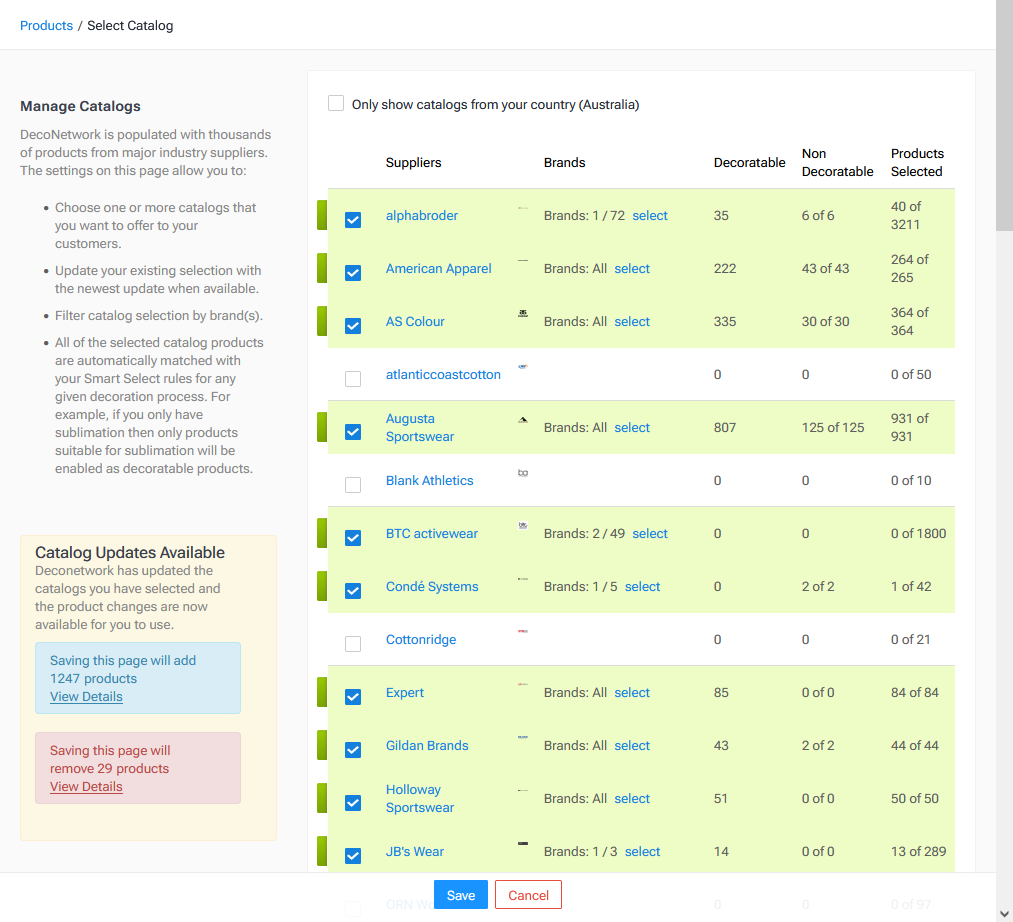Enable only show catalogs from Australia
The height and width of the screenshot is (922, 1013).
pos(336,103)
